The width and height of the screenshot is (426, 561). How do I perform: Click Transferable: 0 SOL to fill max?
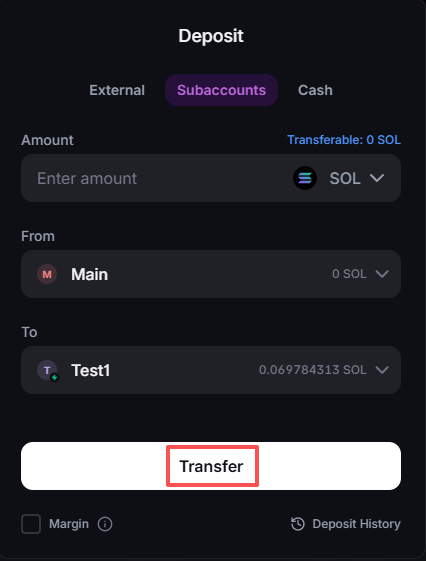point(344,140)
